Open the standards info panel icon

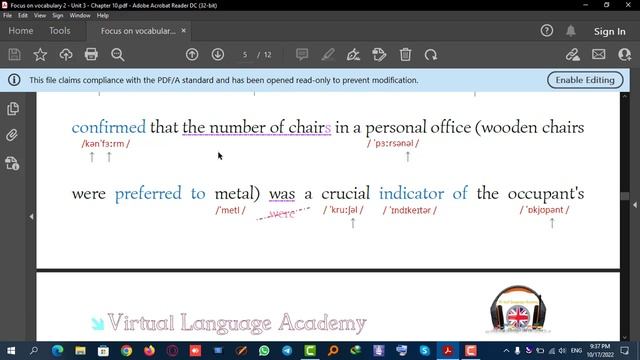[x=12, y=163]
